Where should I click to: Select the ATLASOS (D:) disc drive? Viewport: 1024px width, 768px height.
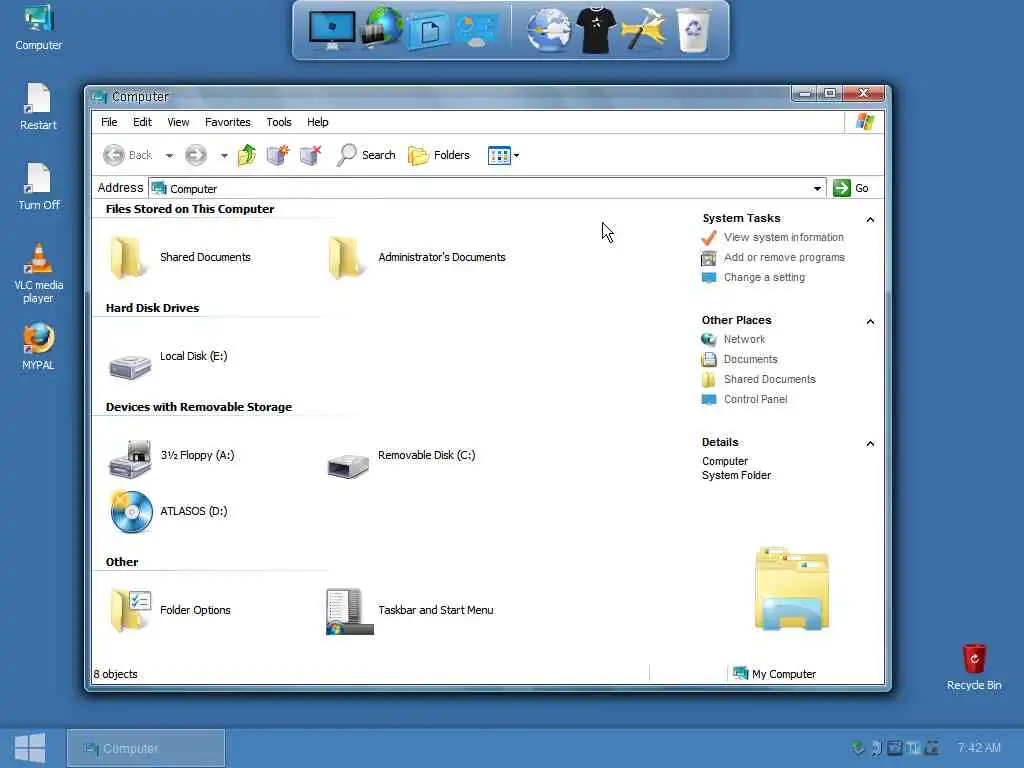pos(168,511)
